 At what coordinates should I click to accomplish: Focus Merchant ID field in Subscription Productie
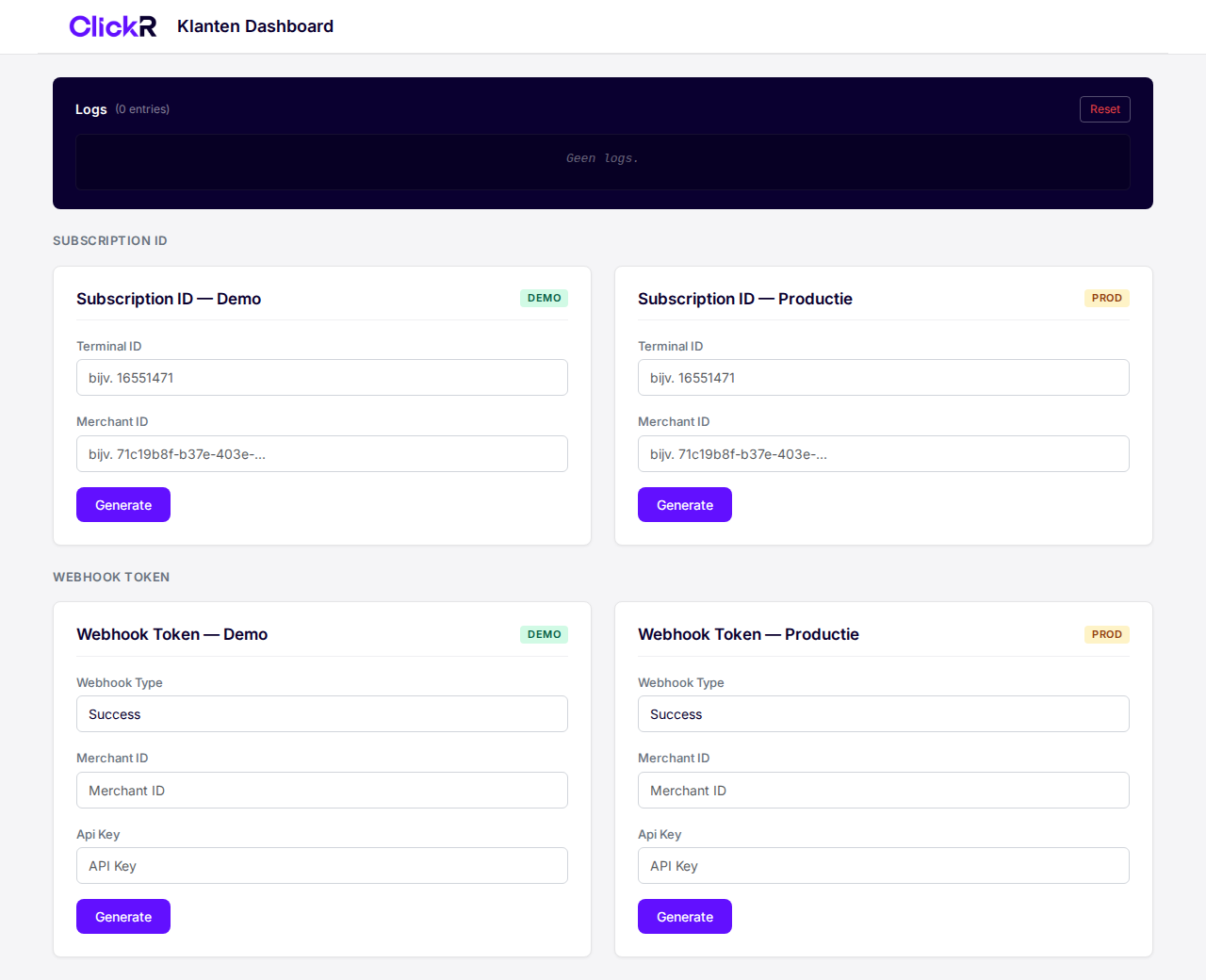click(x=883, y=454)
